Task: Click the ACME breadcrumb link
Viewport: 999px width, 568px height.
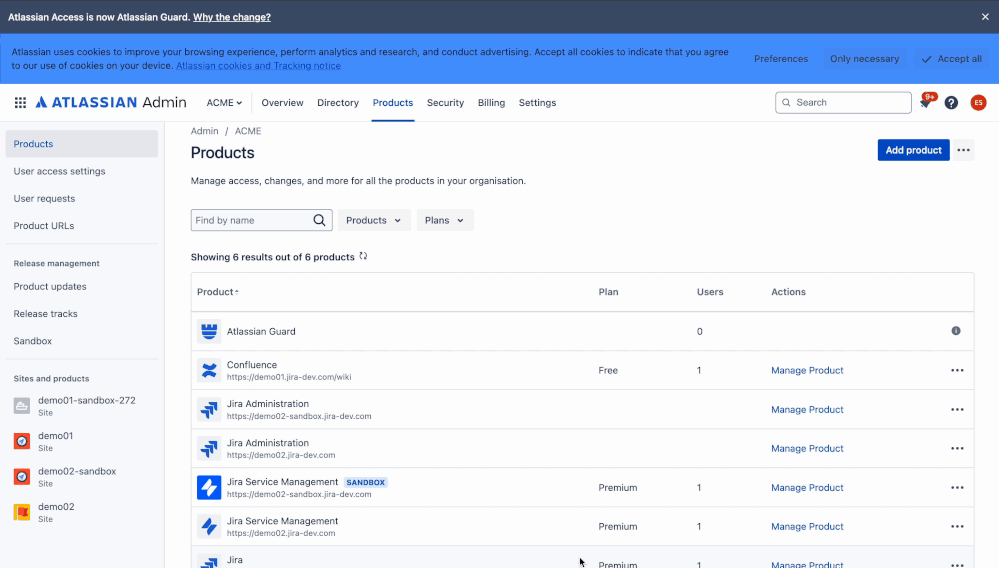Action: pos(248,131)
